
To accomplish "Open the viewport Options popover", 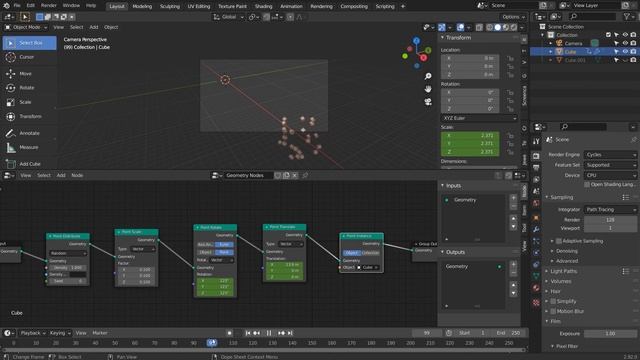I will (x=513, y=17).
